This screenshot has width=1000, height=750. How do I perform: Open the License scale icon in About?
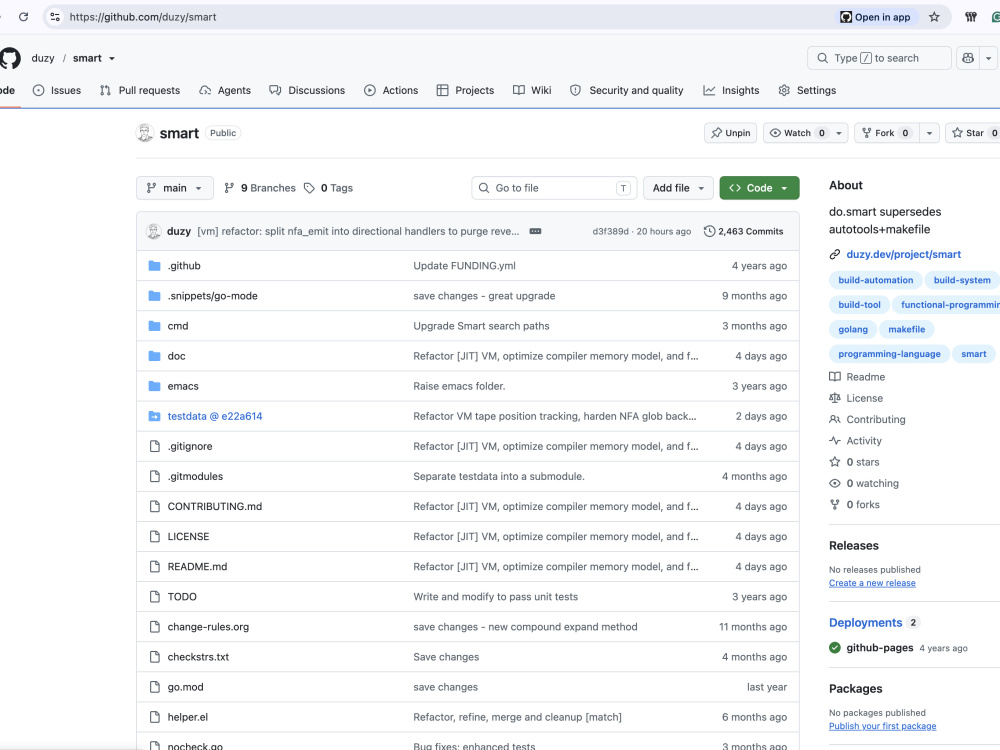[x=835, y=398]
